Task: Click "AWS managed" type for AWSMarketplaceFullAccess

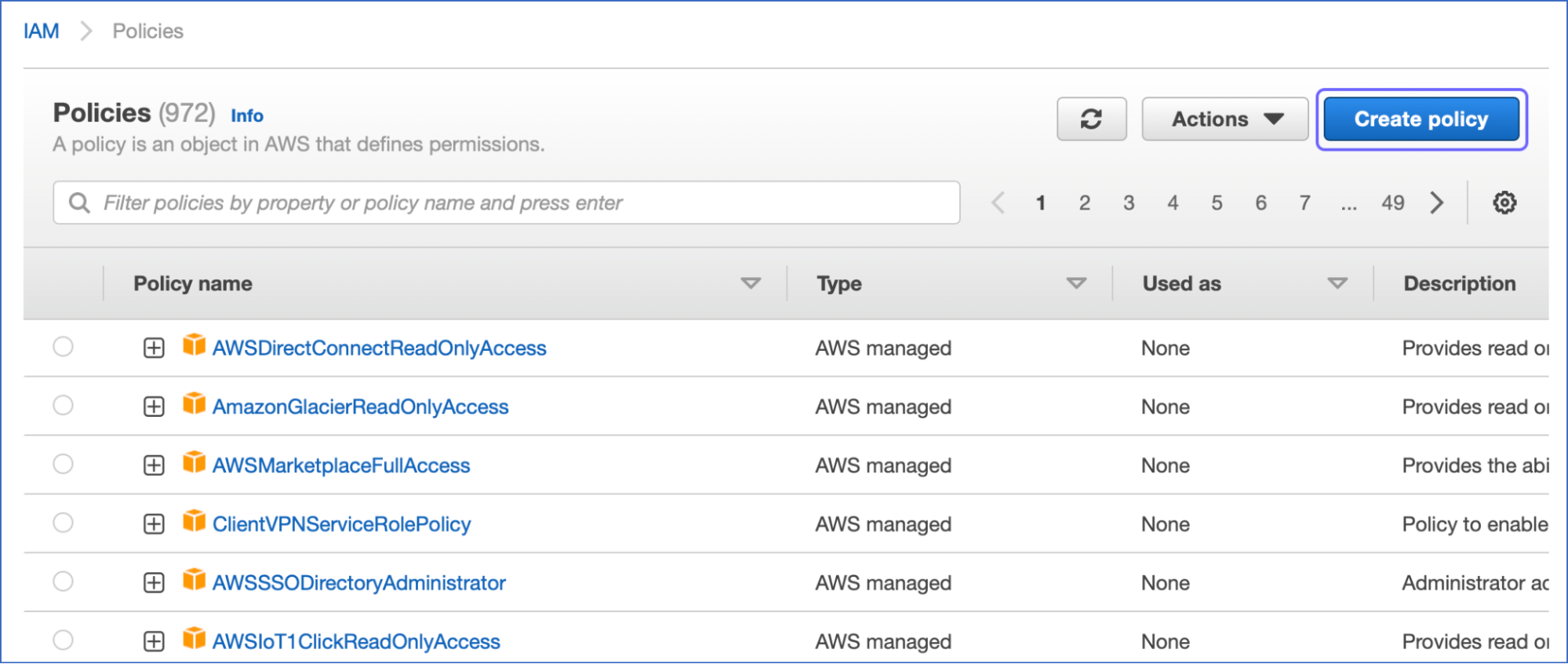Action: click(x=883, y=465)
